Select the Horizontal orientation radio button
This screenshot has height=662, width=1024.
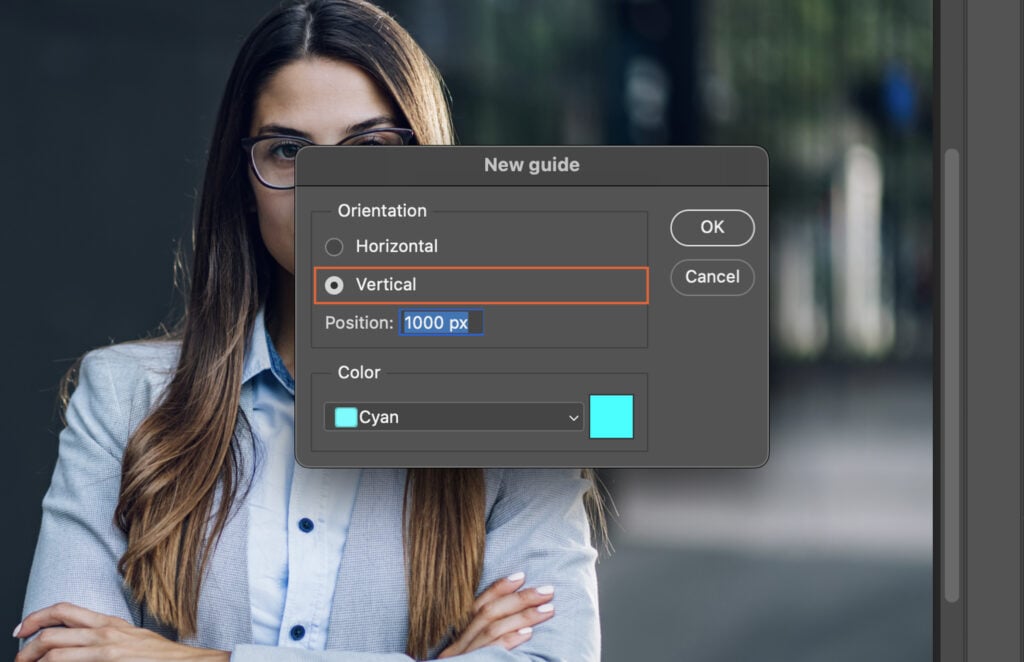(334, 246)
